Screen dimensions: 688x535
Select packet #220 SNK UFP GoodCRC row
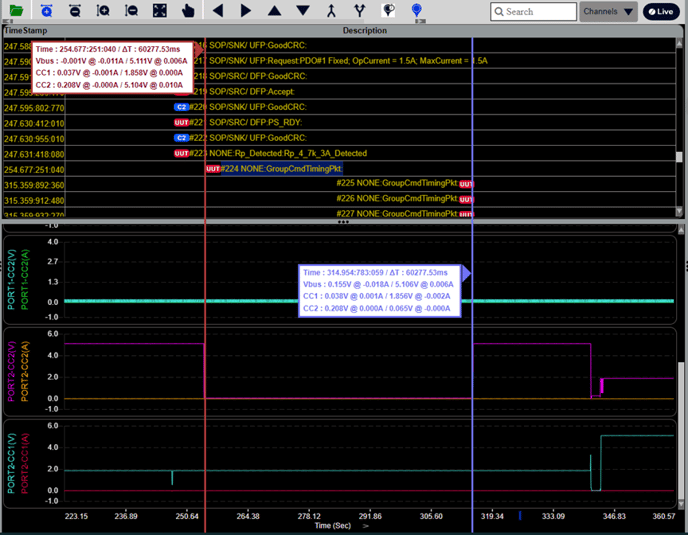[x=340, y=107]
